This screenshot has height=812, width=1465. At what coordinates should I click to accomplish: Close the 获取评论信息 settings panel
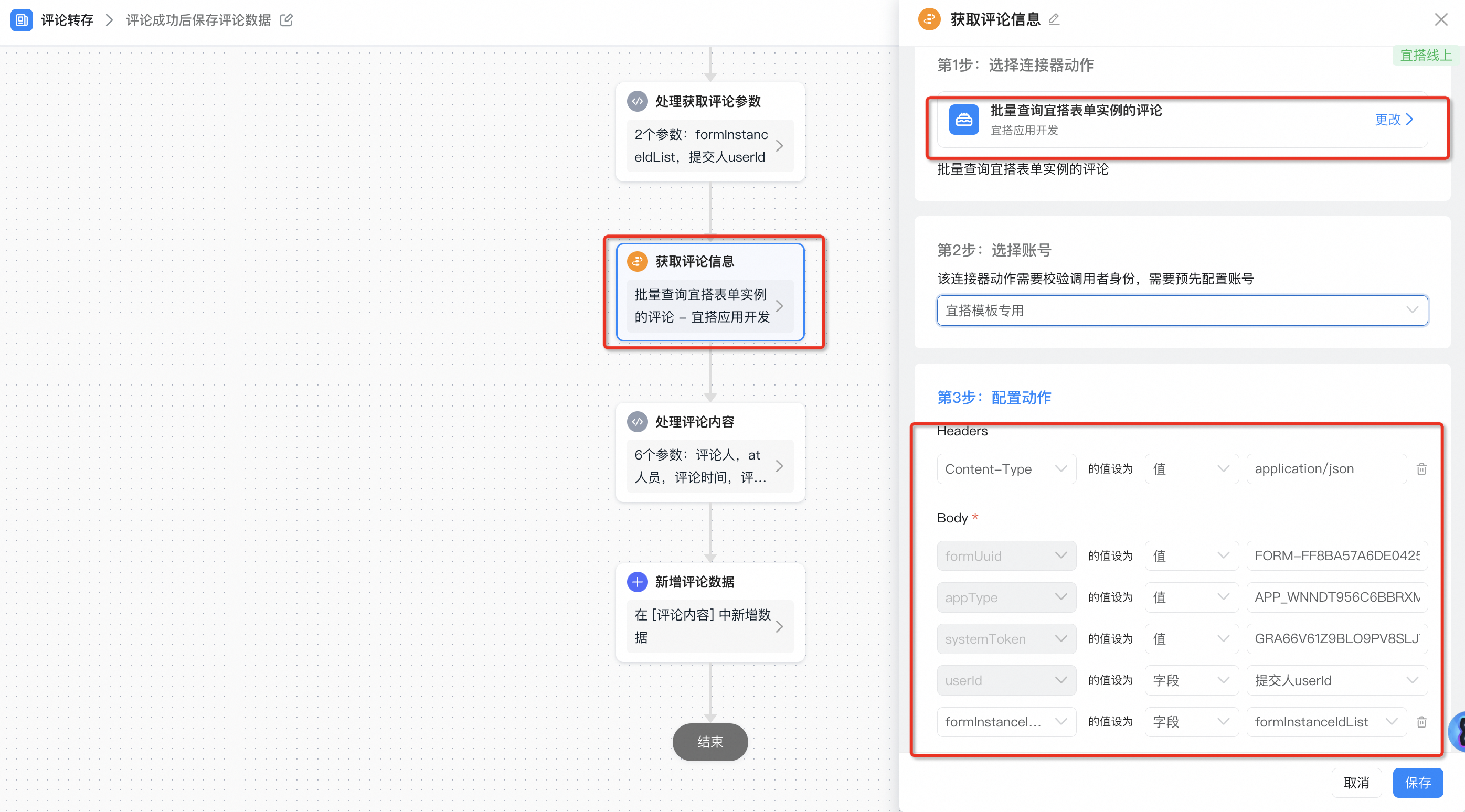tap(1440, 20)
